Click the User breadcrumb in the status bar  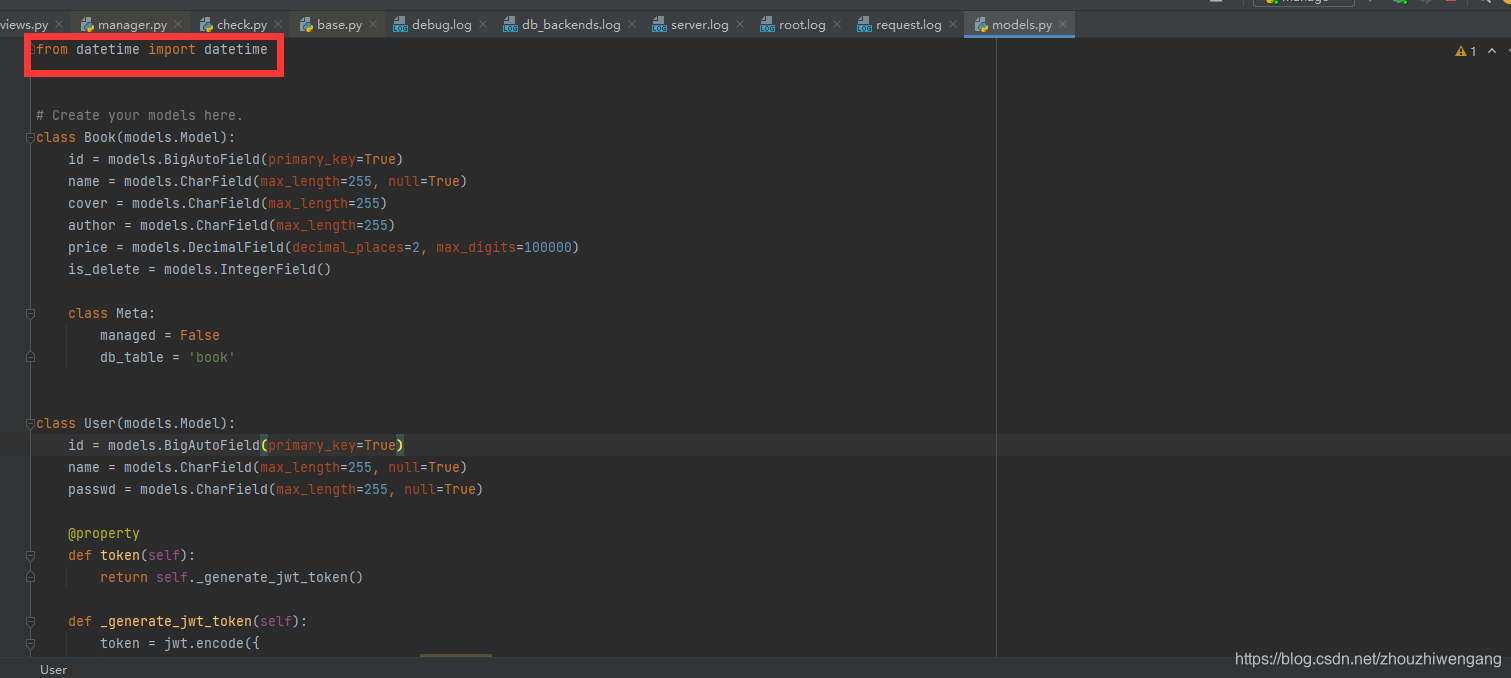(53, 668)
